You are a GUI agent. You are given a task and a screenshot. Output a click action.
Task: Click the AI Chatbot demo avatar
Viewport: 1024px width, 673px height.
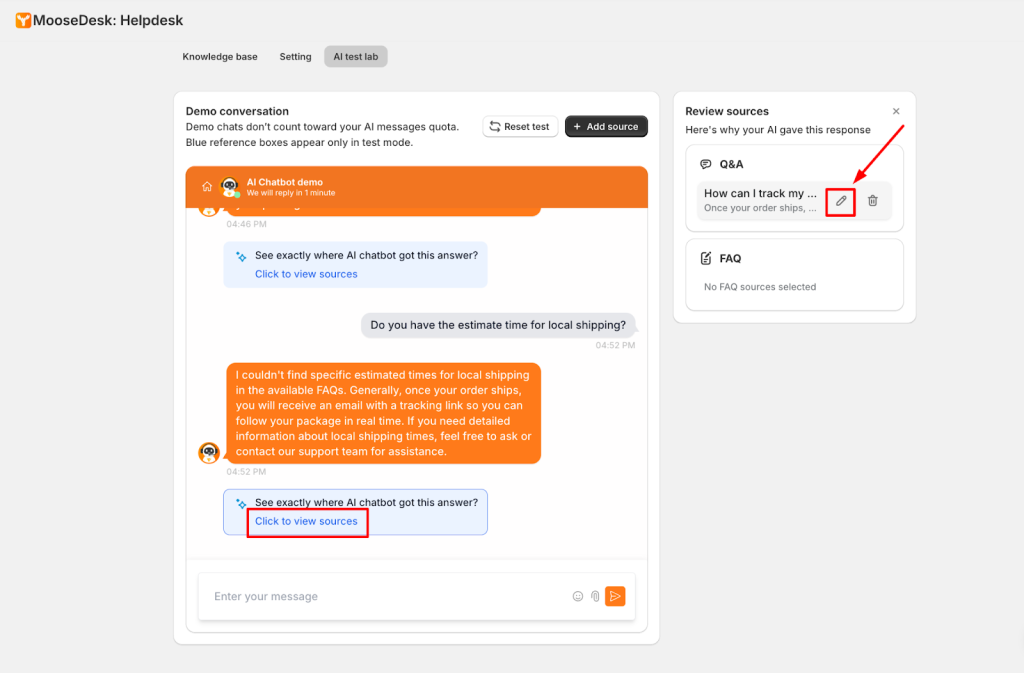(x=229, y=187)
